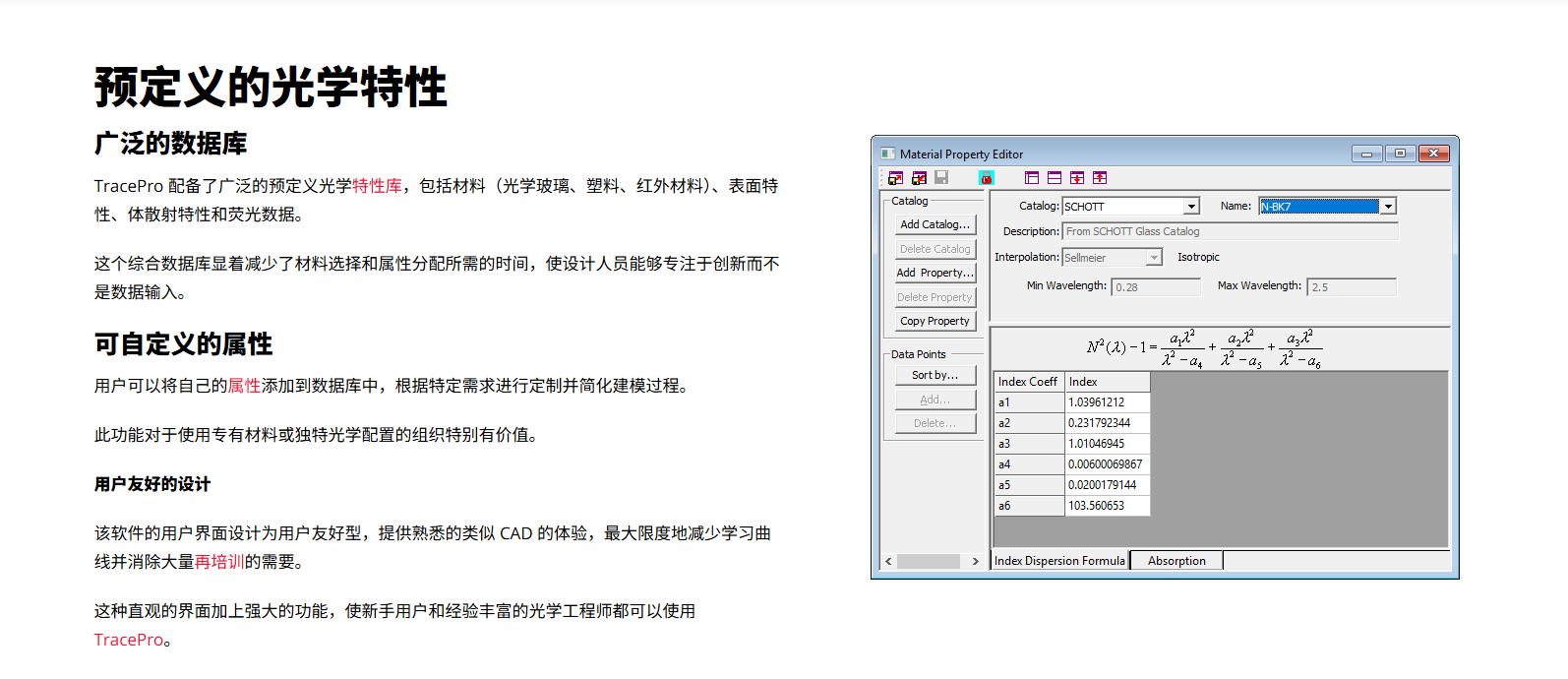Click the Max Wavelength field
The image size is (1568, 679).
[1352, 287]
